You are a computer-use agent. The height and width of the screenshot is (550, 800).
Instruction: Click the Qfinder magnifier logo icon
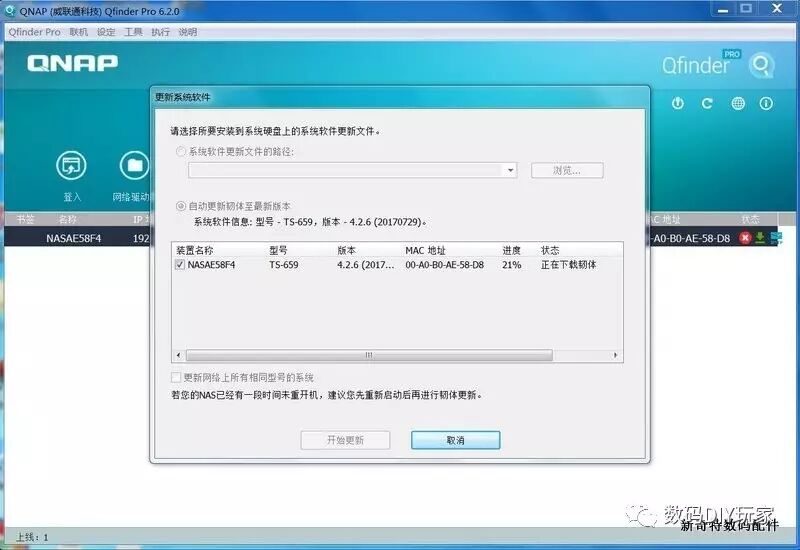click(761, 65)
